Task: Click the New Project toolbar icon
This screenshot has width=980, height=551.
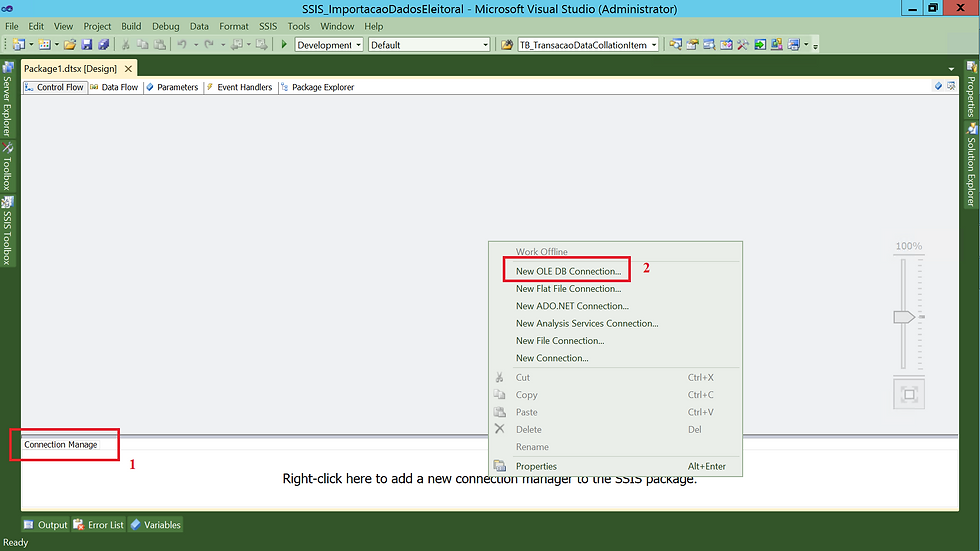Action: (19, 44)
